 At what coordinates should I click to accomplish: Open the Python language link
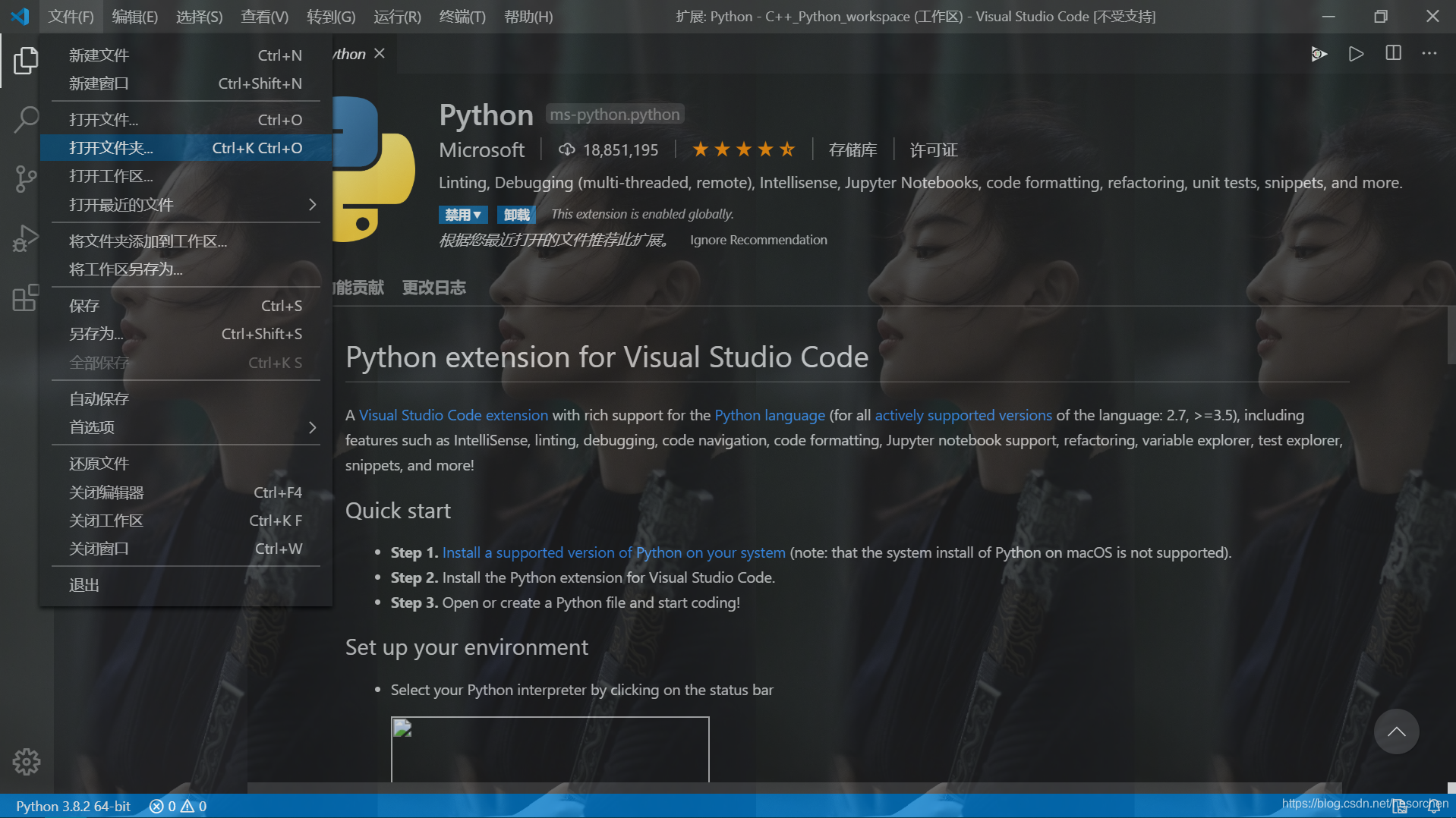point(770,415)
